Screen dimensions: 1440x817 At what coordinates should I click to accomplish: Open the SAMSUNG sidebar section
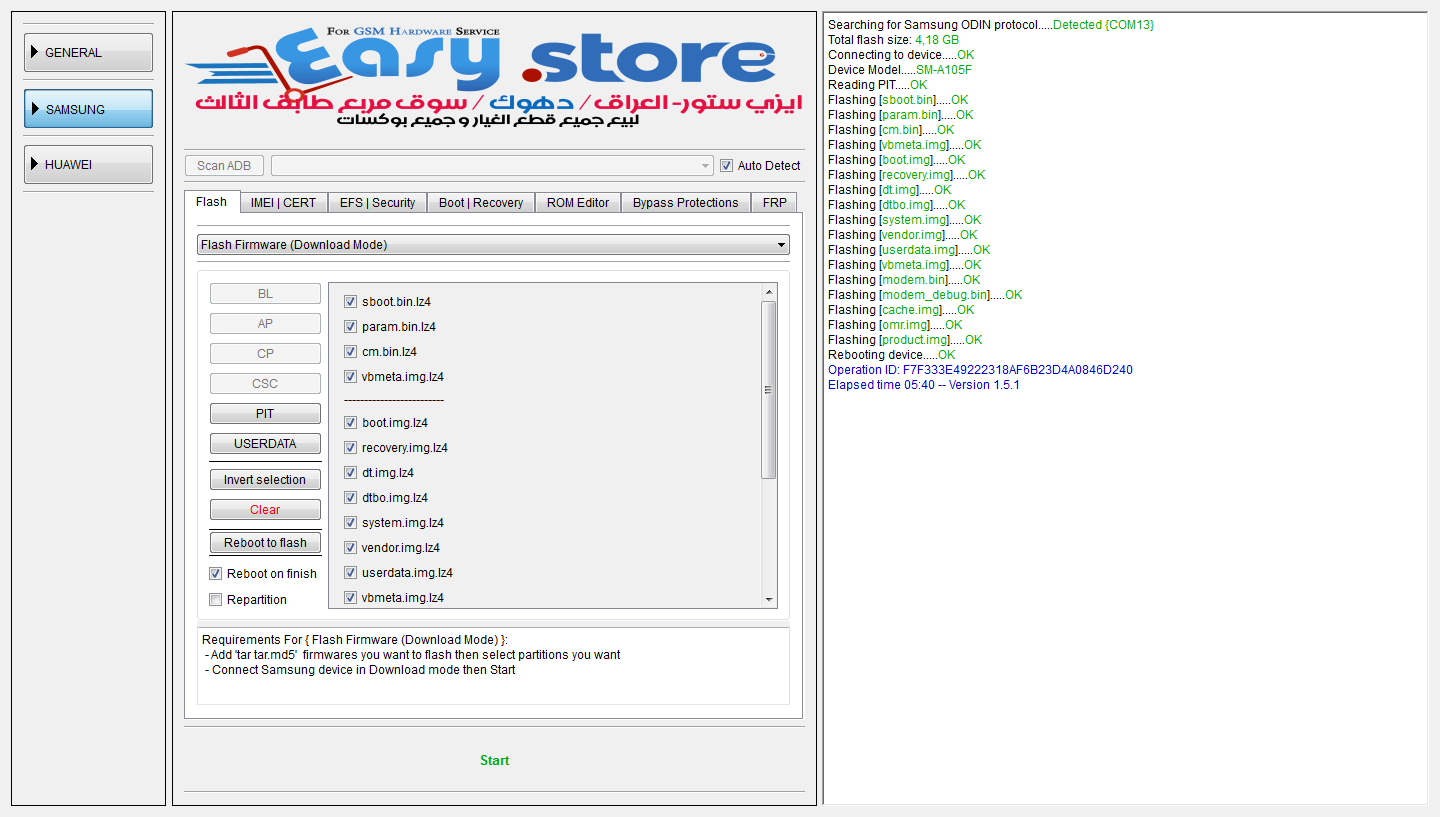(88, 109)
